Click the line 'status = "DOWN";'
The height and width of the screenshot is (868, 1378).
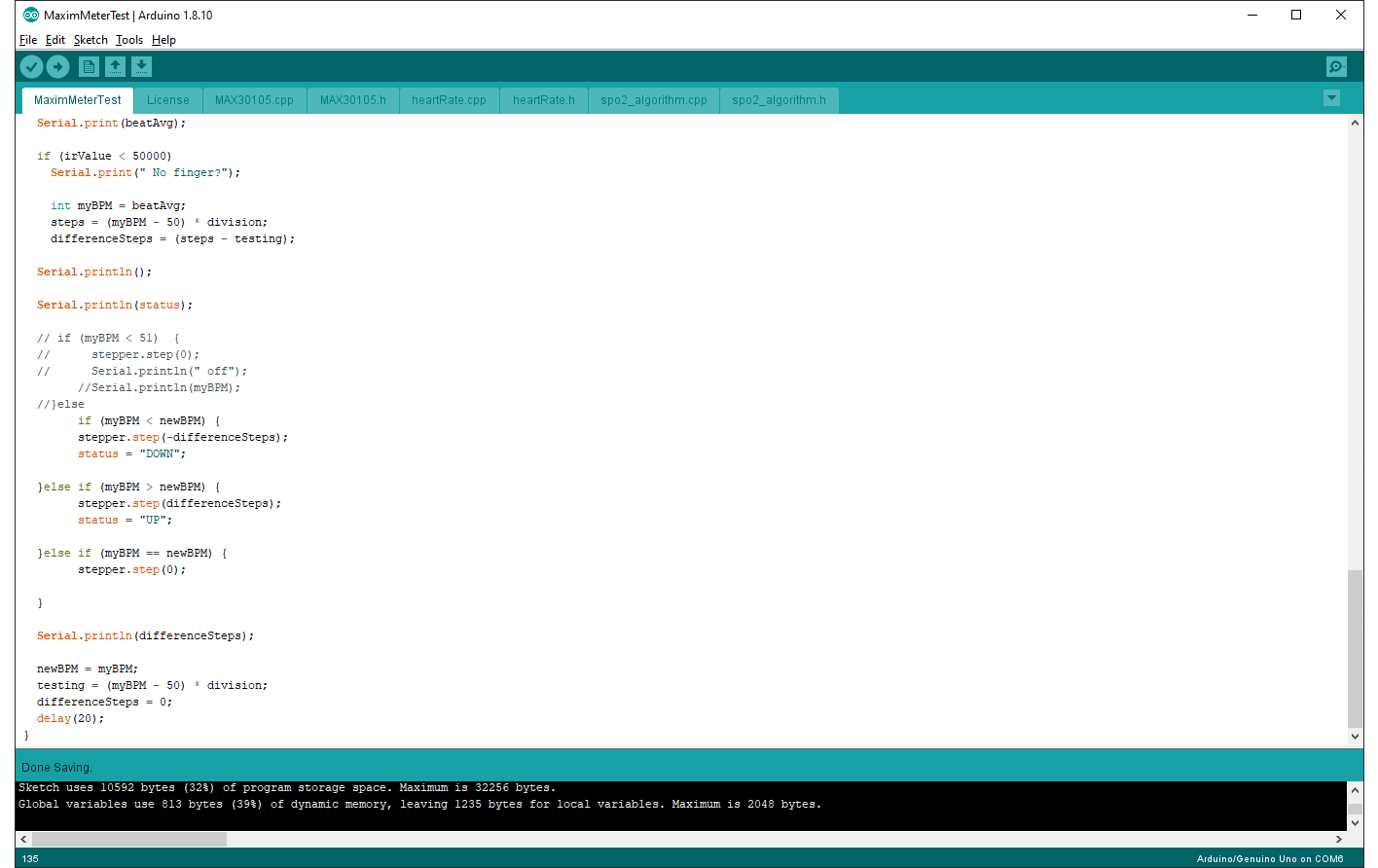(131, 453)
